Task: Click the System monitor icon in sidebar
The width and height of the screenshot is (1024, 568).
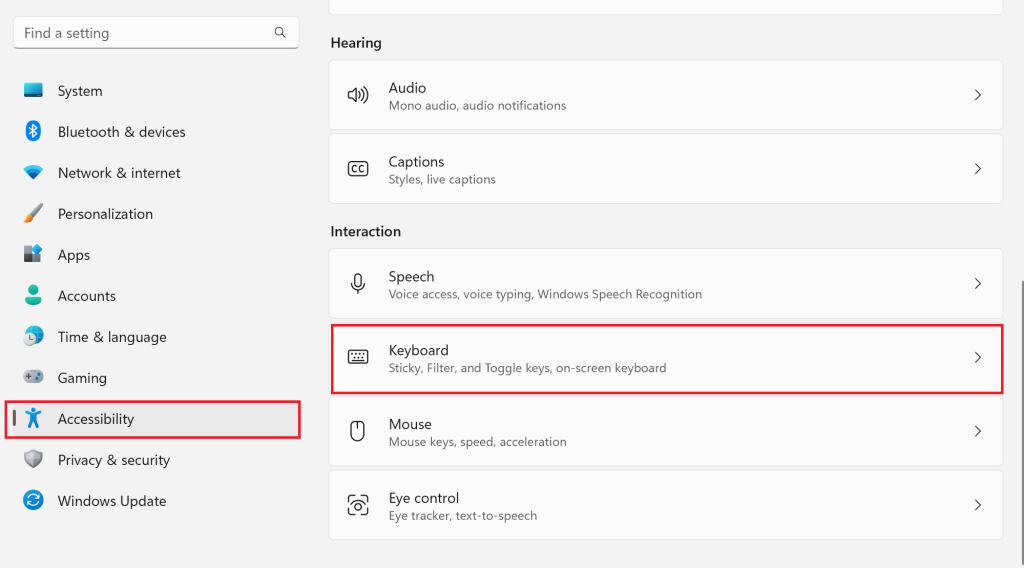Action: click(x=33, y=90)
